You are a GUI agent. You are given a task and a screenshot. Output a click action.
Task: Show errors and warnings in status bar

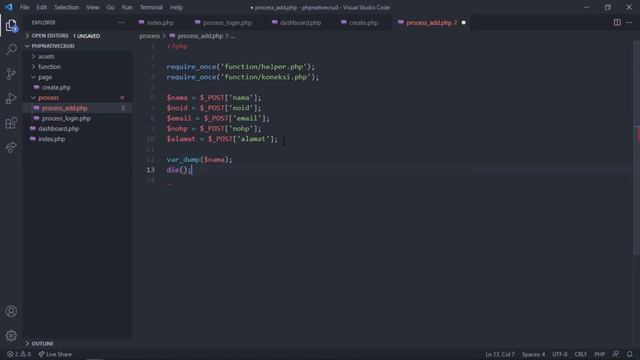coord(19,354)
